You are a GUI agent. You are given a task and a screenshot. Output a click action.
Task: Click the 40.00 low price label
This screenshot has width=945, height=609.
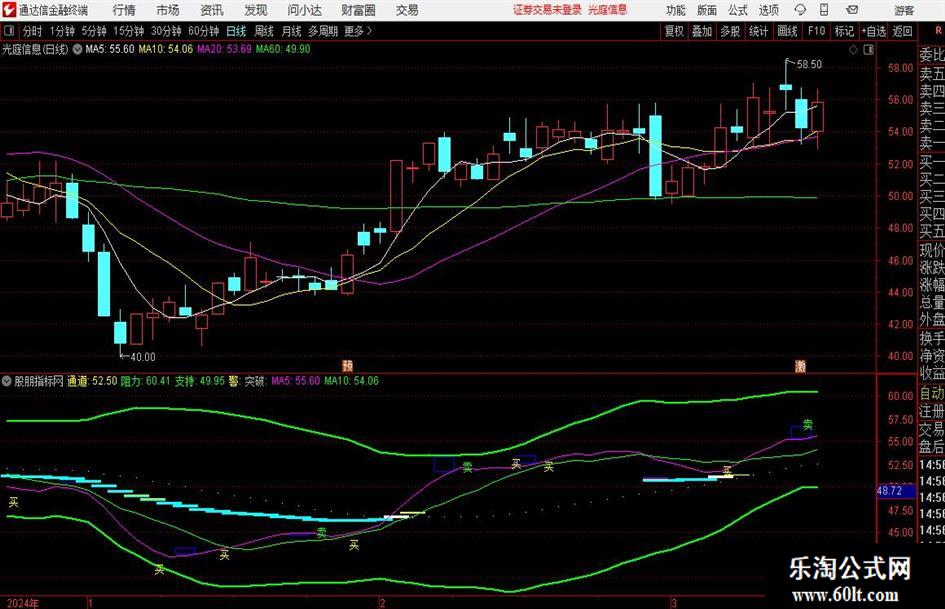pos(143,357)
